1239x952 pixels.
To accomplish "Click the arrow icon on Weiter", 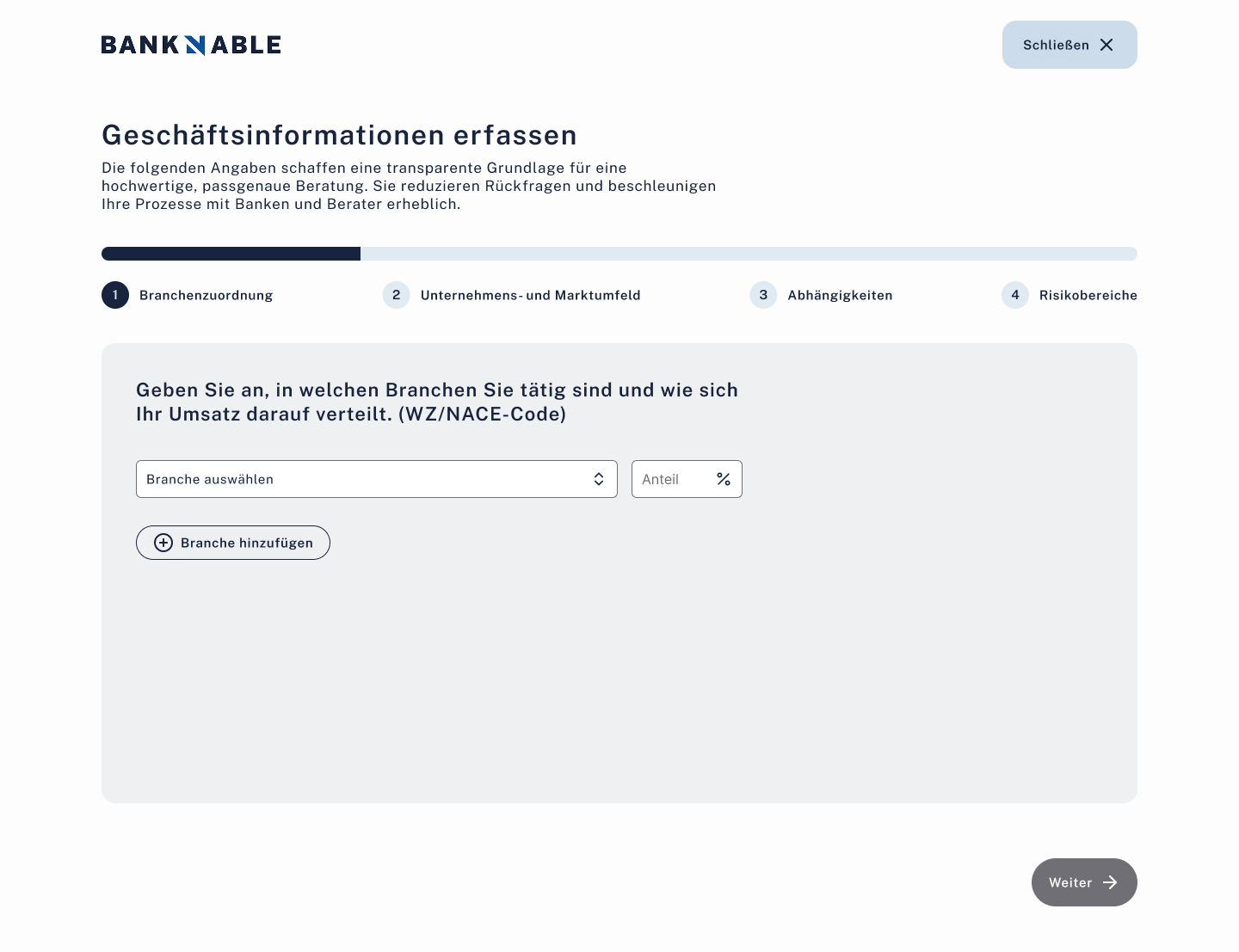I will point(1110,882).
